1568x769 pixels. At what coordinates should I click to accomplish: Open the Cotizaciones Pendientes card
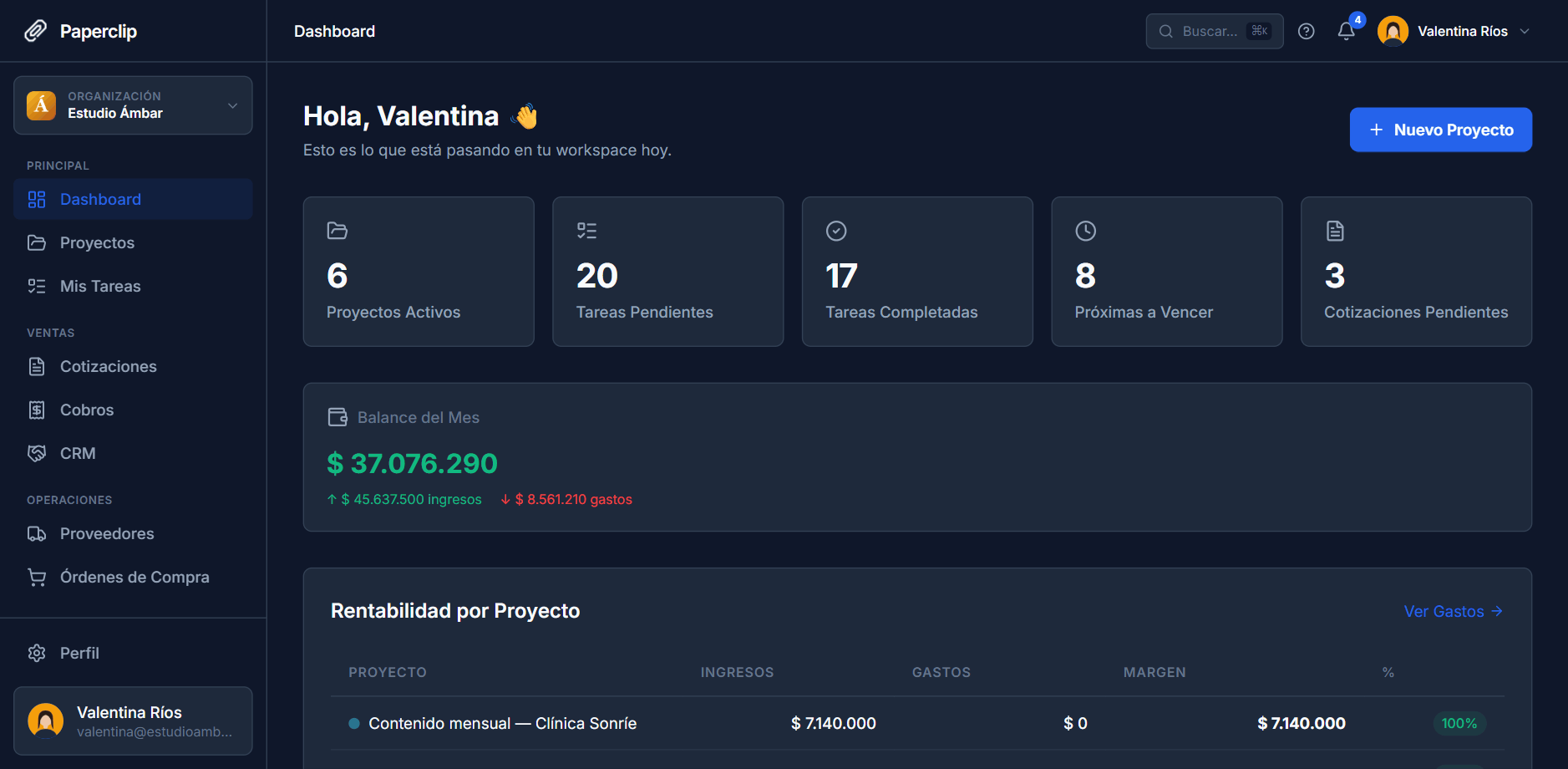1416,272
